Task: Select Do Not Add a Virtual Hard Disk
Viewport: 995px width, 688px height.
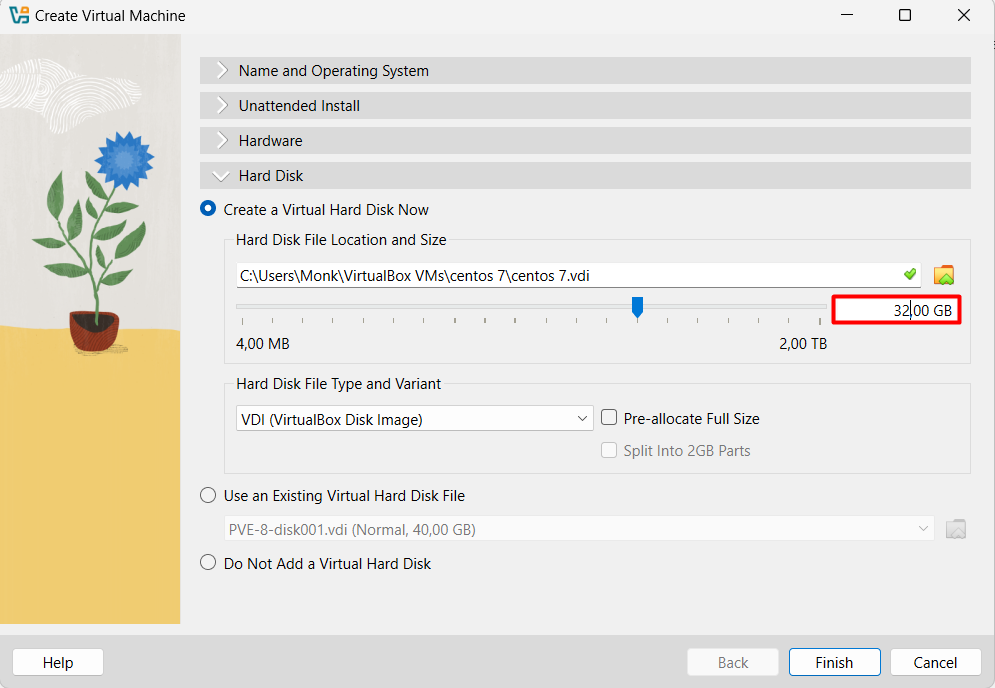Action: point(208,564)
